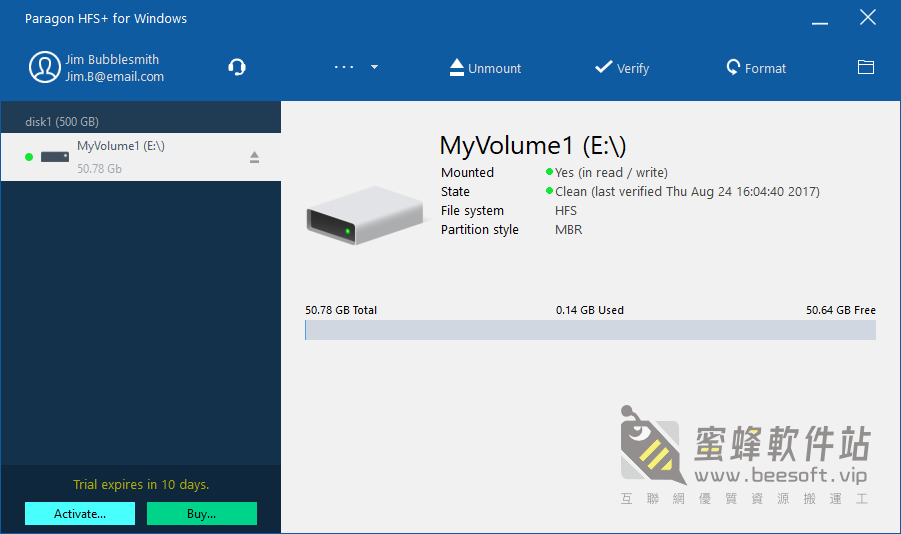Click the small drive icon beside MyVolume1

[x=55, y=157]
